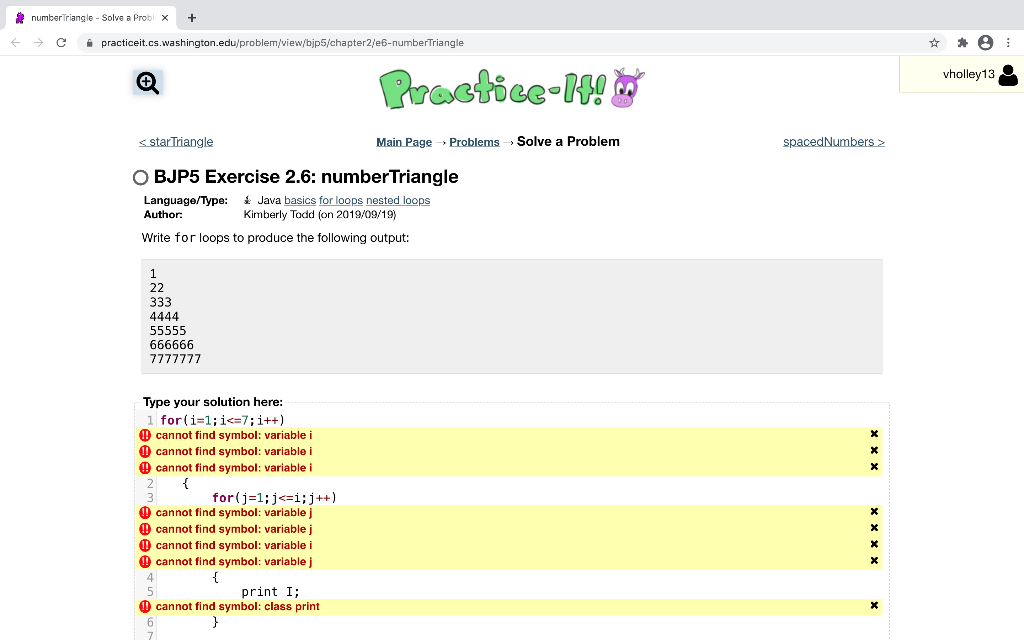Open the Problems navigation link
The image size is (1024, 640).
[474, 141]
